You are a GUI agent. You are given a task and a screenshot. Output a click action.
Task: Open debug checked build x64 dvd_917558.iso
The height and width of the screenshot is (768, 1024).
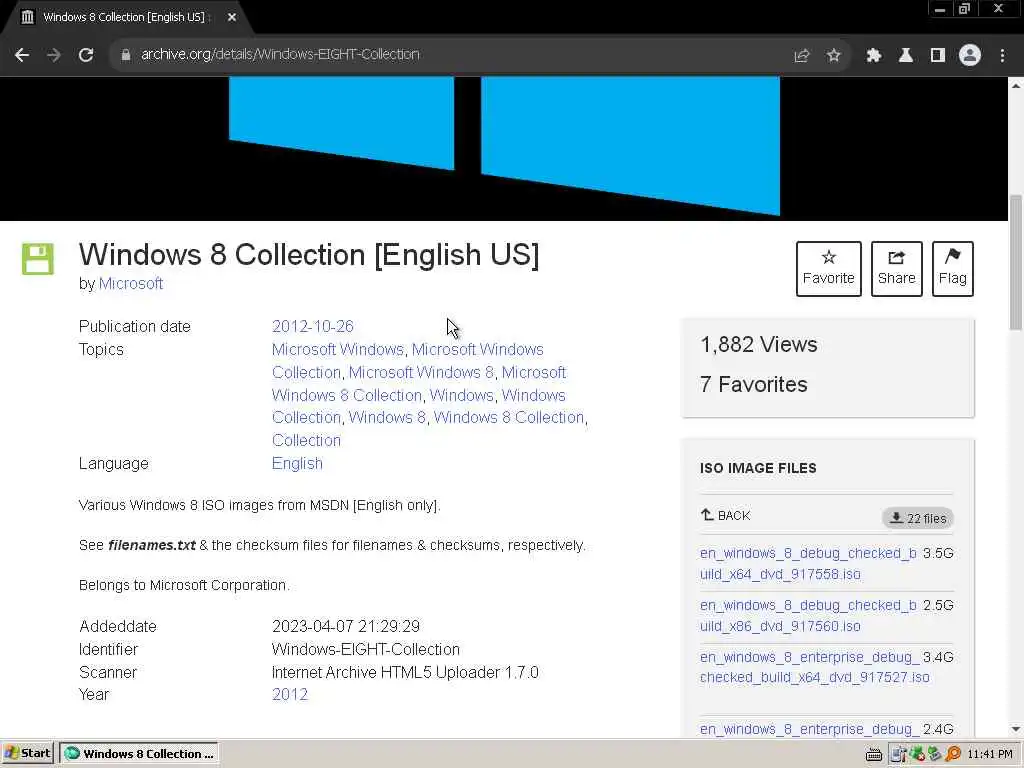point(808,564)
